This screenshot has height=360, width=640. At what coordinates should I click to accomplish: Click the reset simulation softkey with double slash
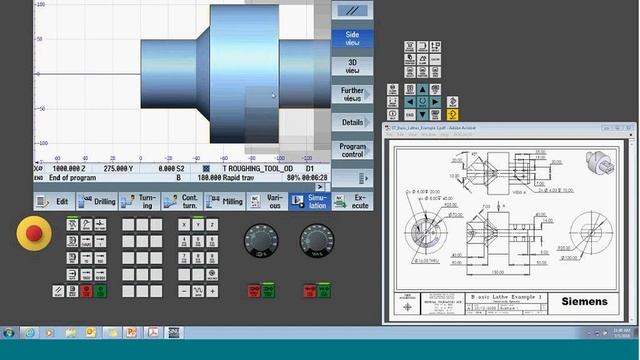click(352, 11)
